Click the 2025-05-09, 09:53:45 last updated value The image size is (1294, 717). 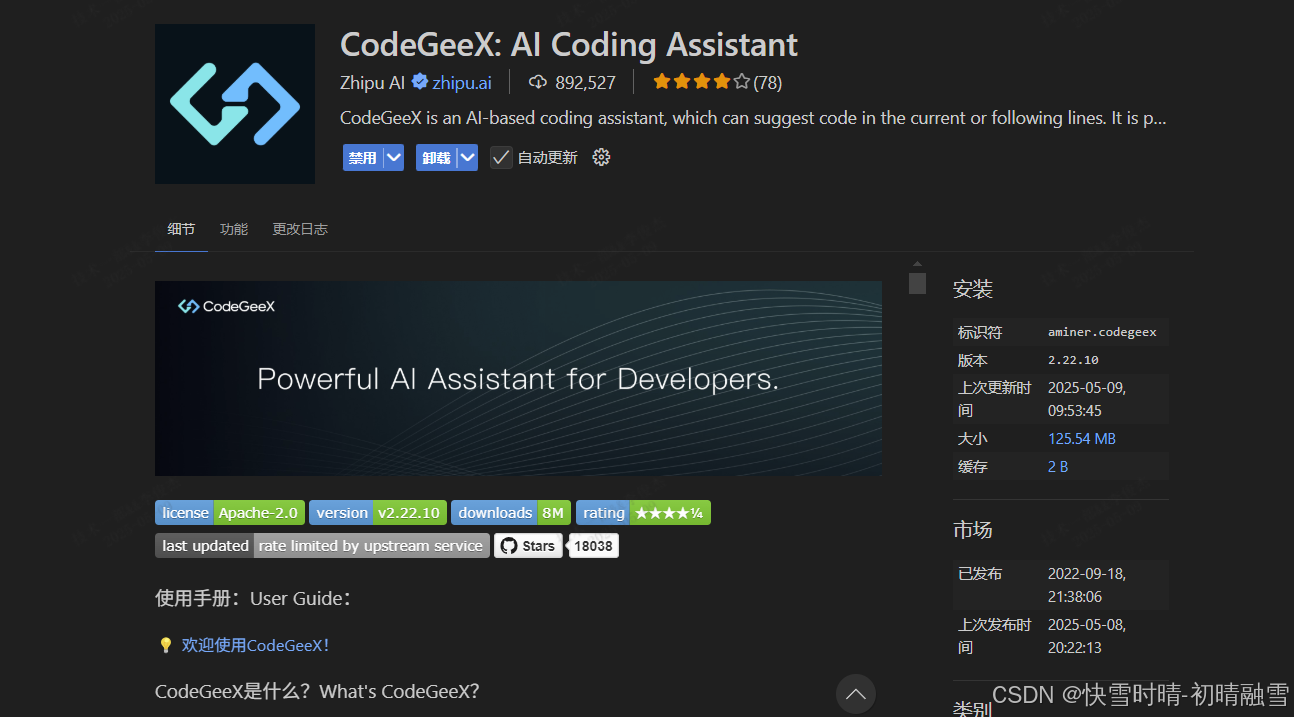click(1087, 399)
